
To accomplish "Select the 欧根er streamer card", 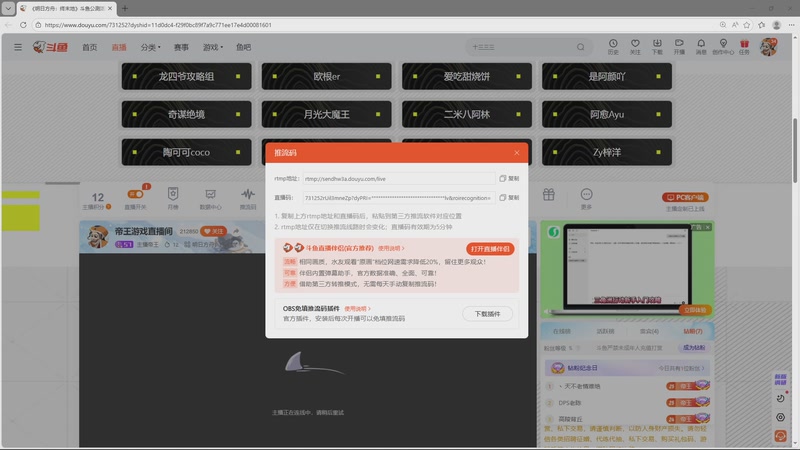I will click(327, 77).
